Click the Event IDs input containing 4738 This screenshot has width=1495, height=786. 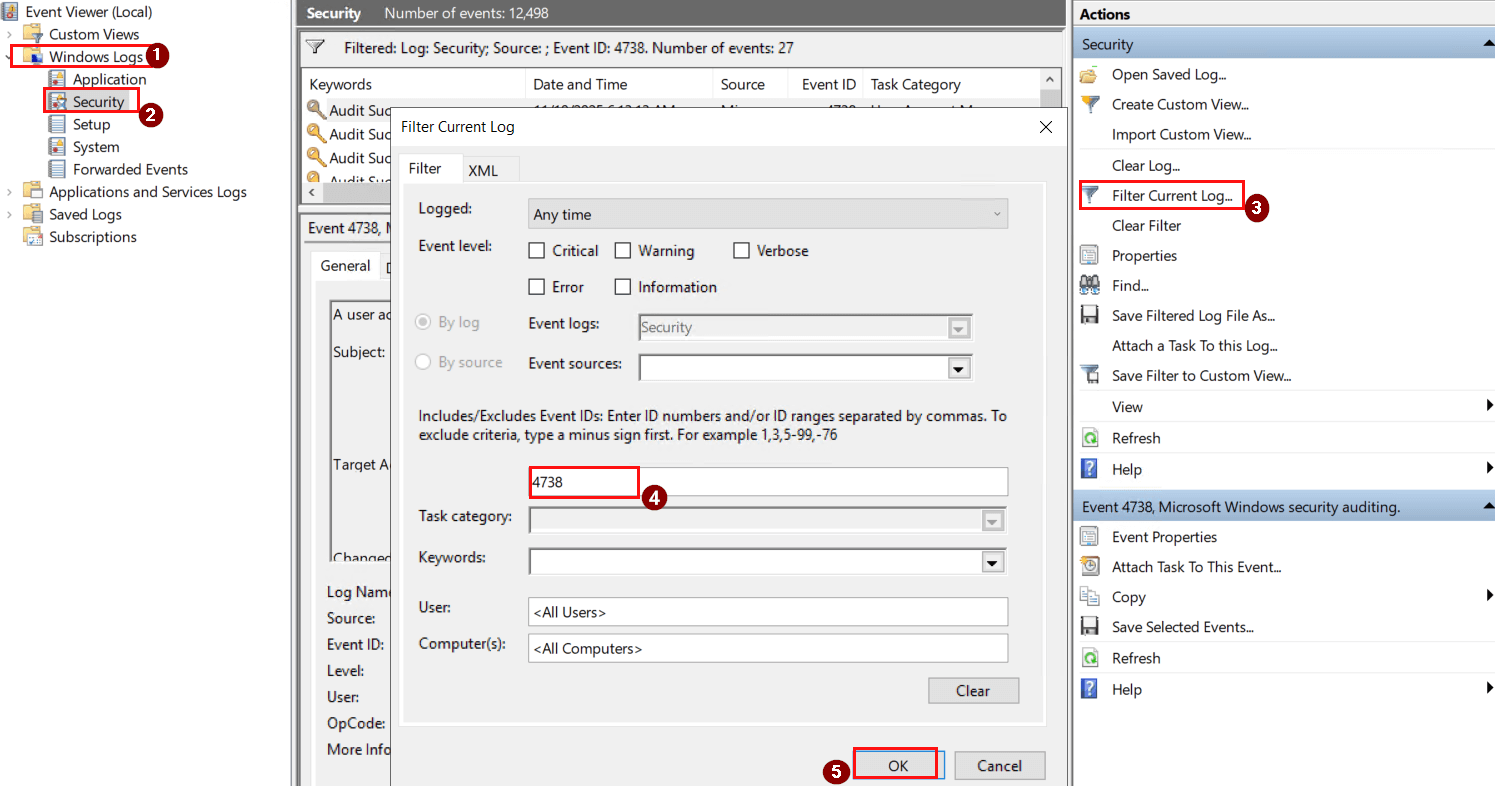tap(583, 481)
